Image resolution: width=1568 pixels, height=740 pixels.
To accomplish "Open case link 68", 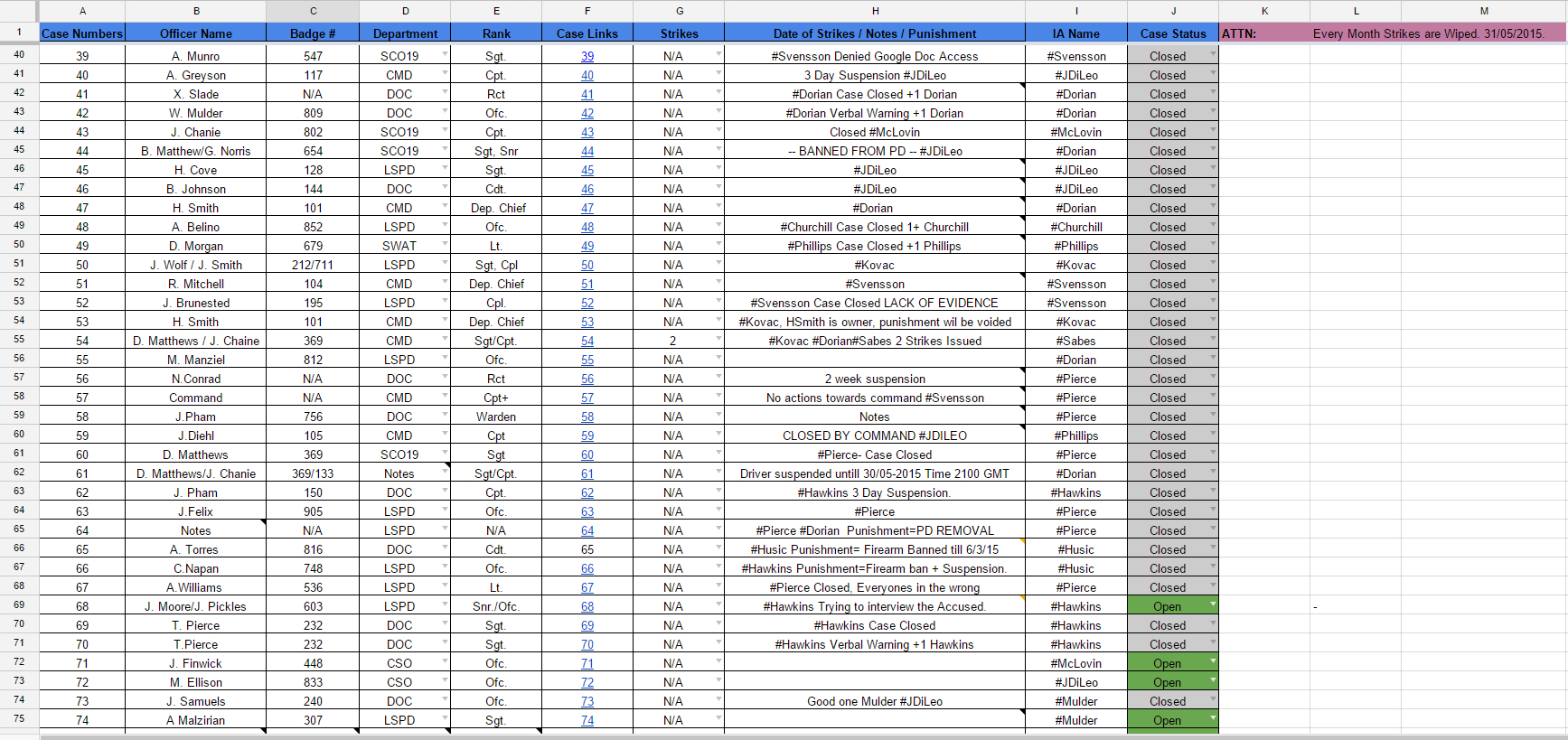I will click(587, 606).
